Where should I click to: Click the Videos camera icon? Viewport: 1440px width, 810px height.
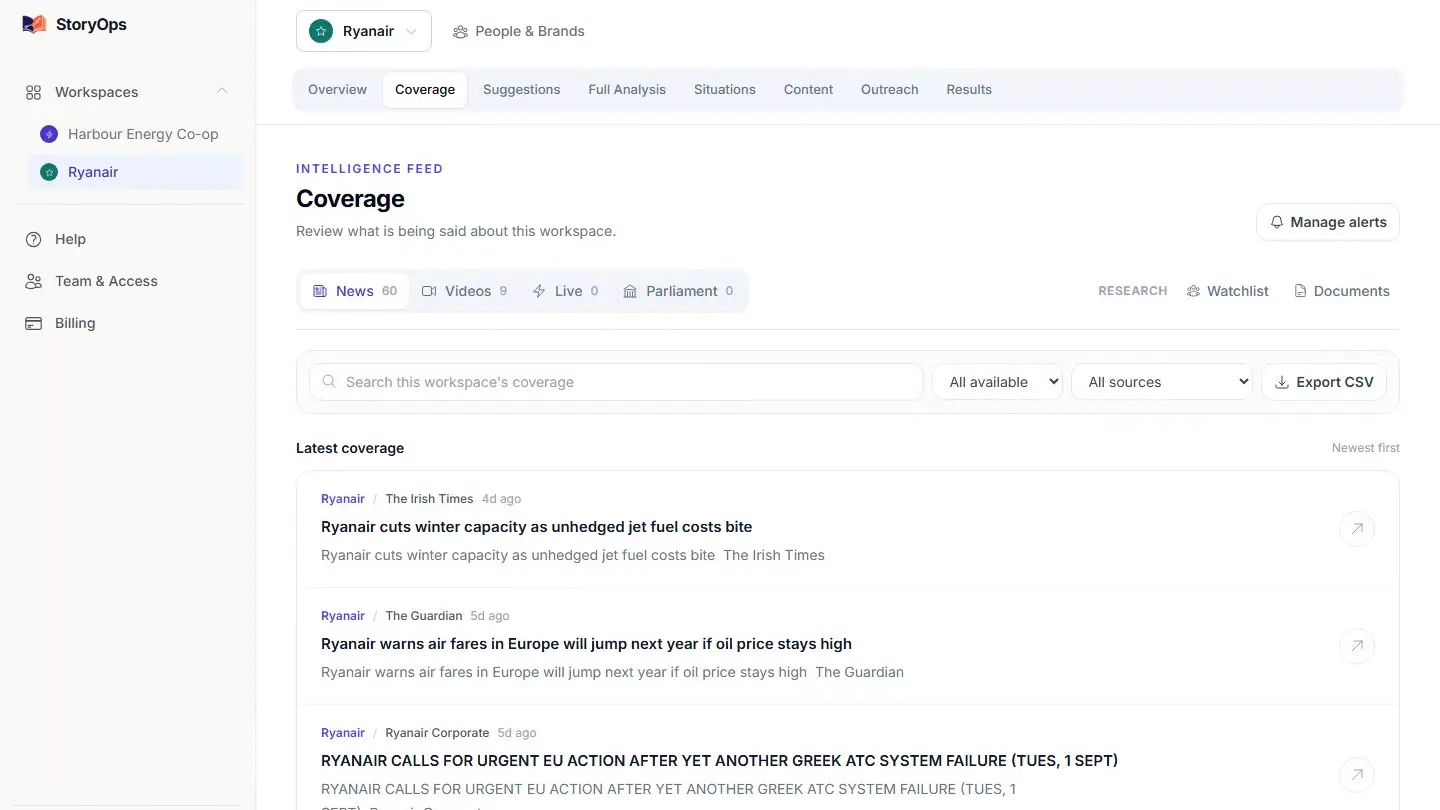click(x=429, y=291)
